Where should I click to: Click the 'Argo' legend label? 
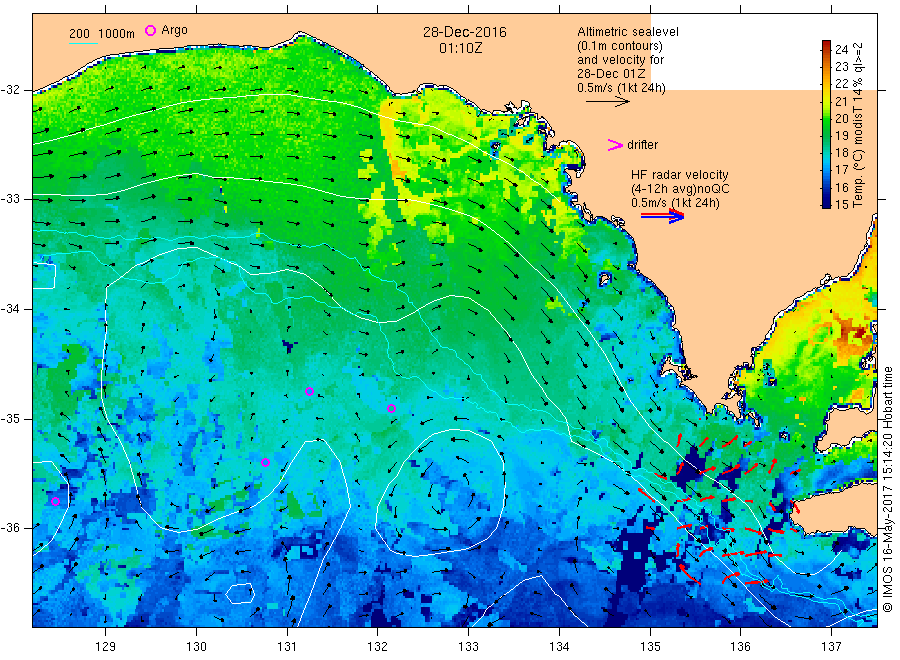pos(174,30)
